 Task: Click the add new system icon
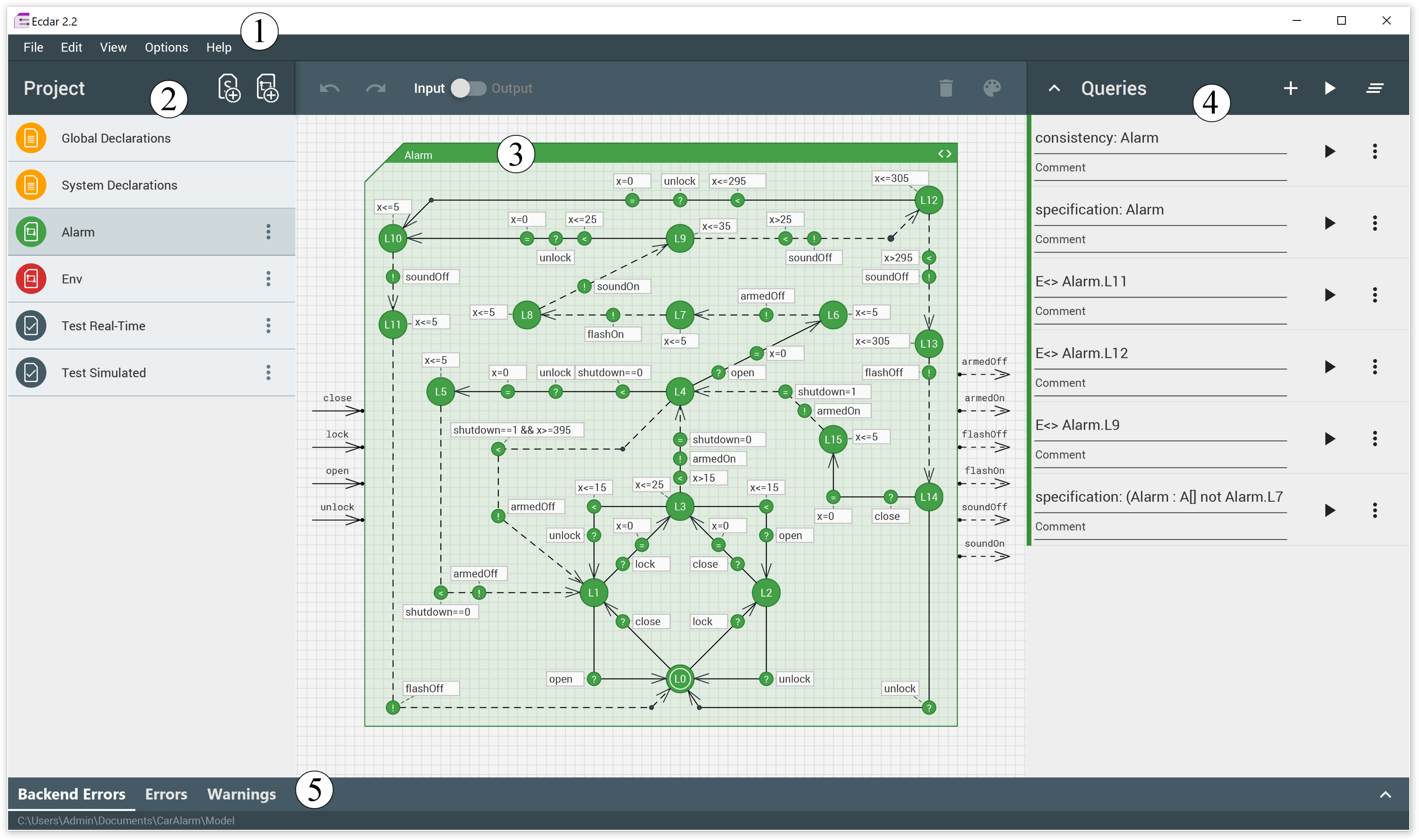(228, 89)
